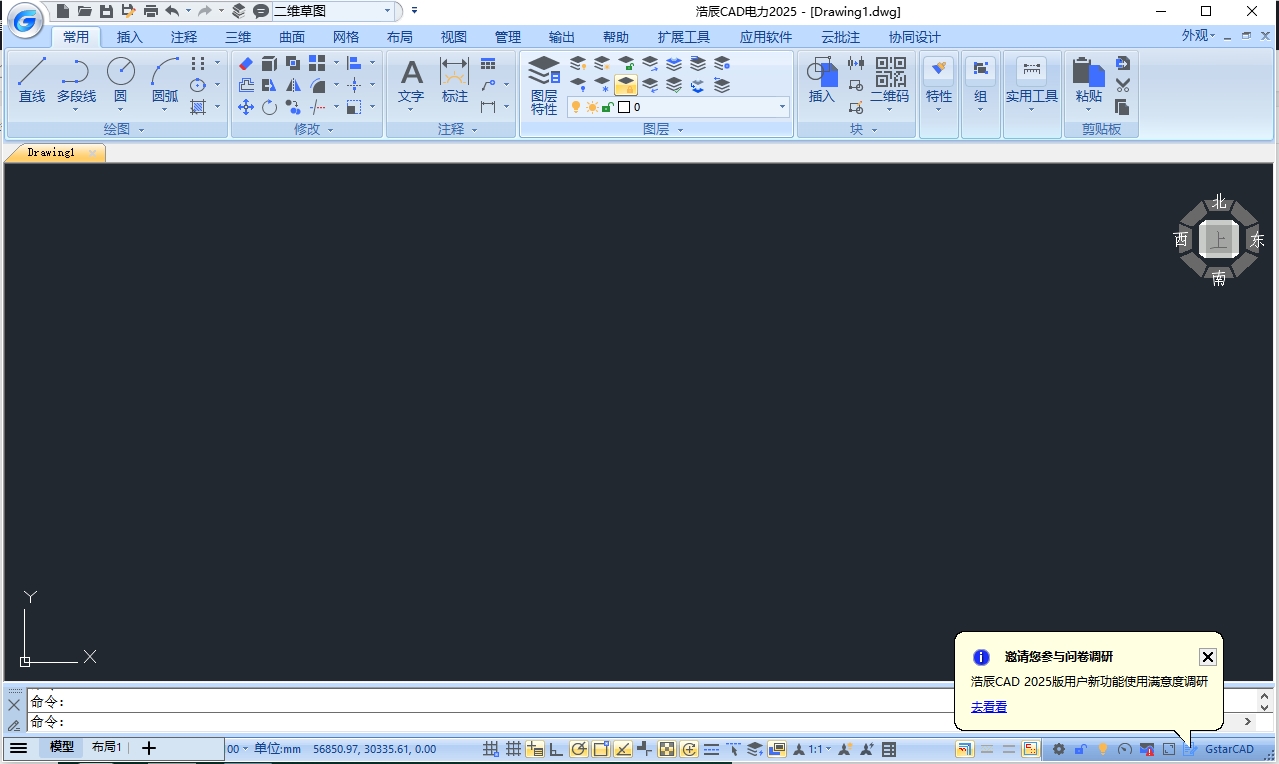Open the 外观 appearance dropdown
The width and height of the screenshot is (1279, 764).
pos(1198,35)
